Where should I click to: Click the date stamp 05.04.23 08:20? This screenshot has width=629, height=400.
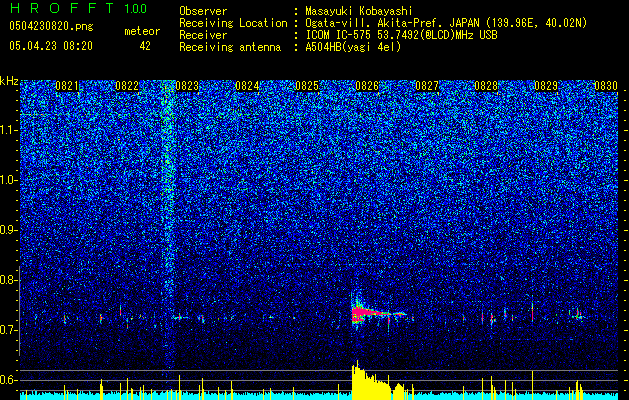pos(51,46)
